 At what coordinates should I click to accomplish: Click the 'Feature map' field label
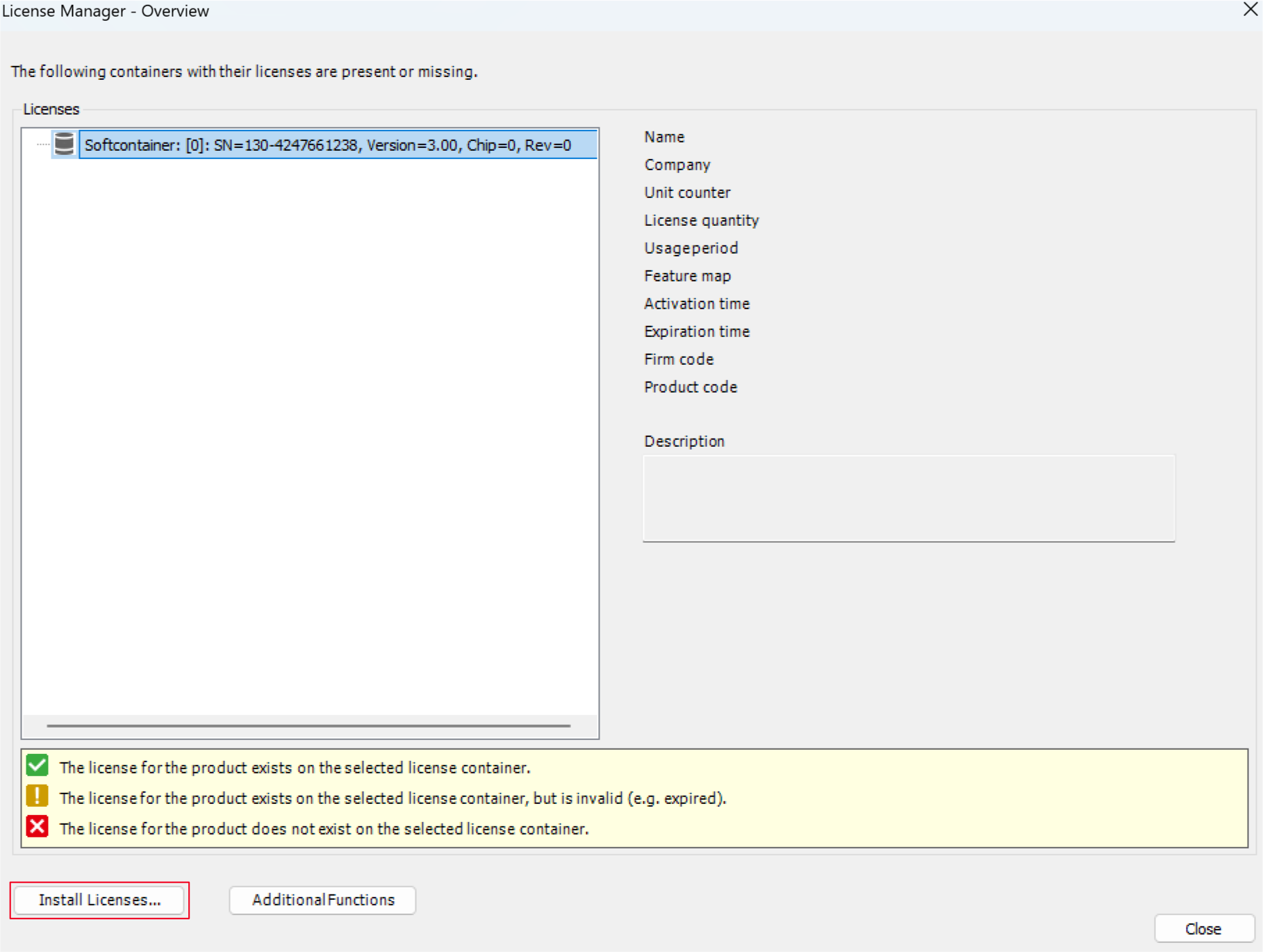coord(687,276)
